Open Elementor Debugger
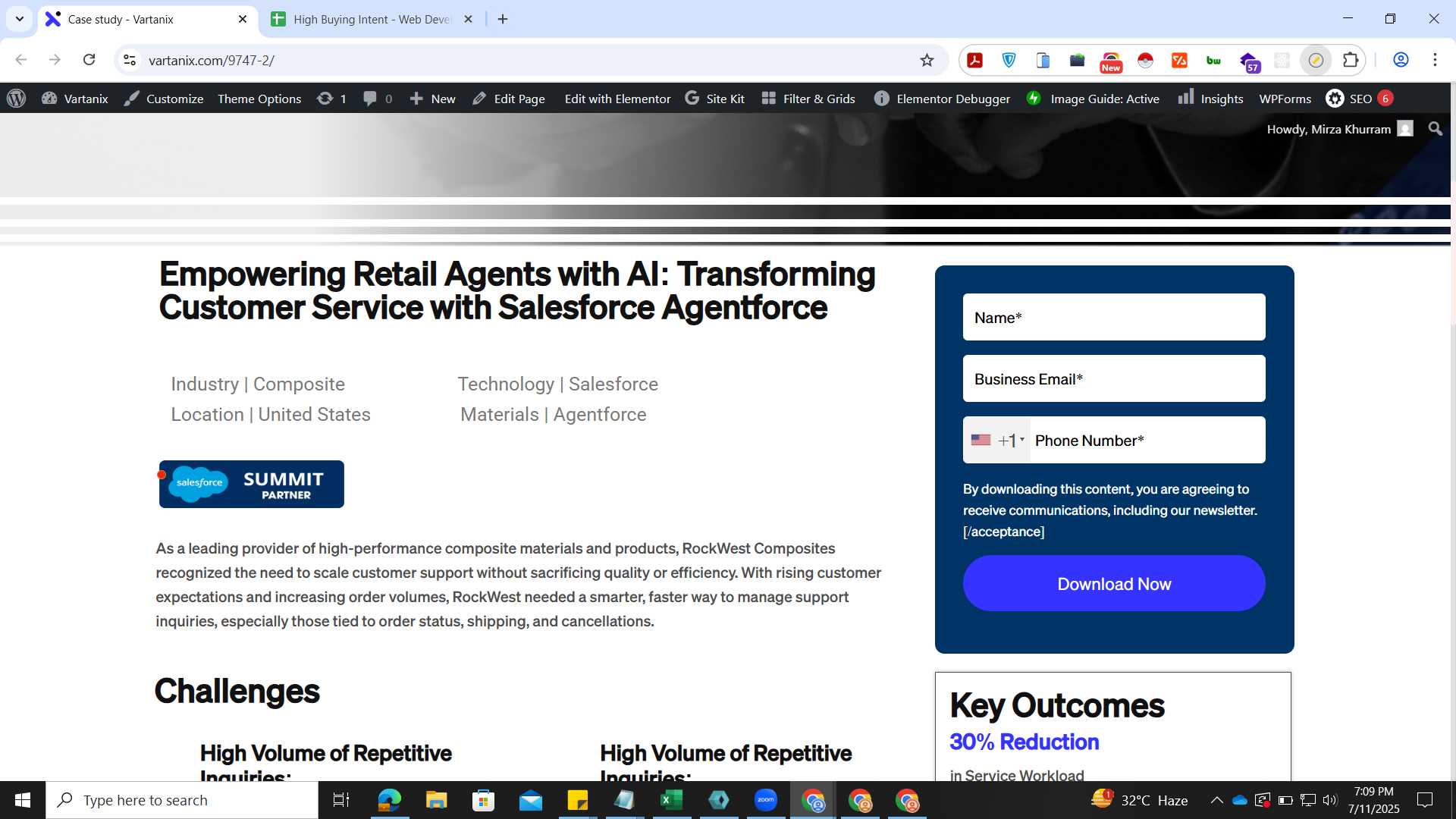 [942, 99]
